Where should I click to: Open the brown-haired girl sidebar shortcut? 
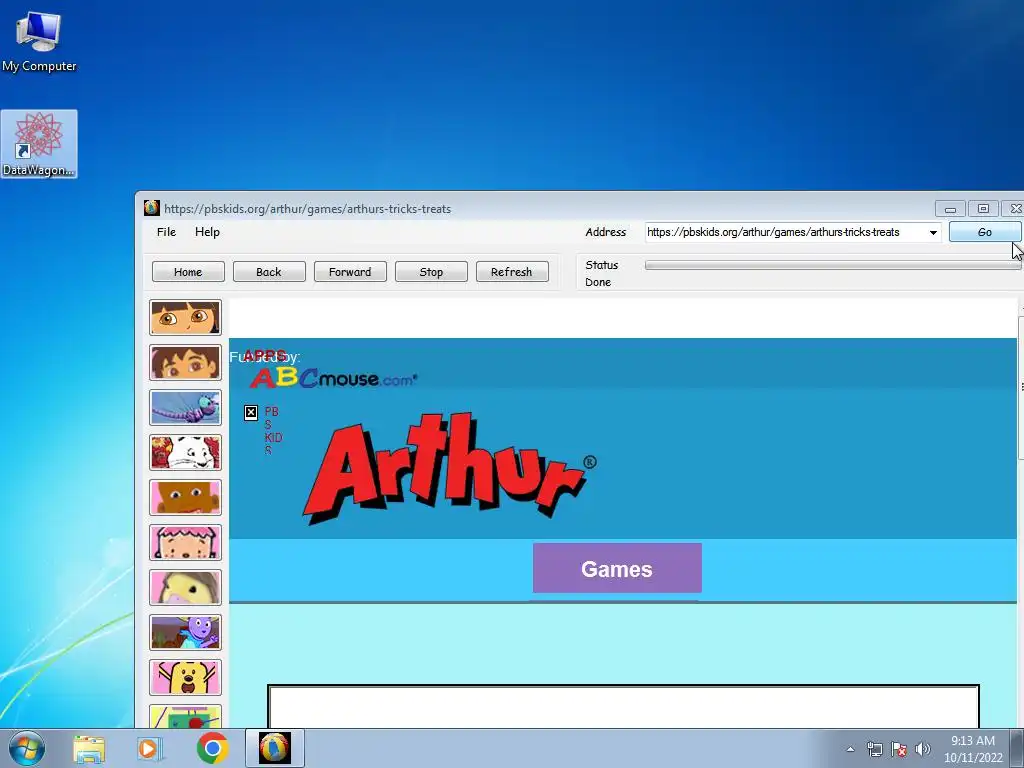185,588
